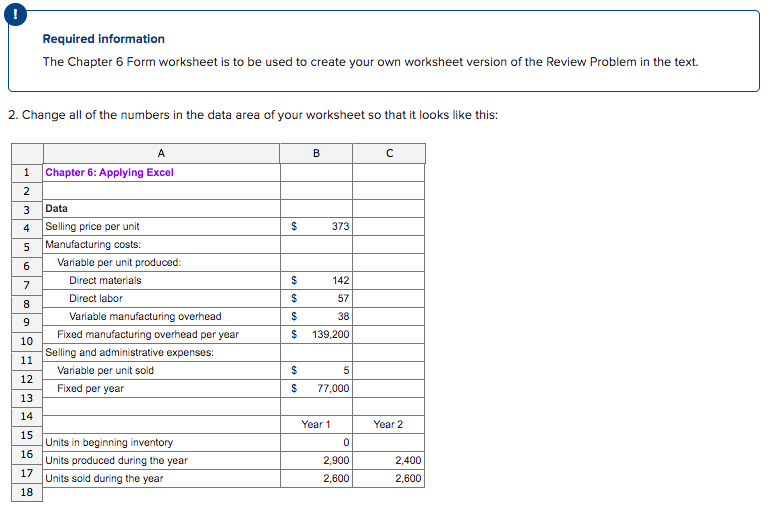This screenshot has width=778, height=508.
Task: Select 'Manufacturing costs:' cell
Action: pos(161,244)
